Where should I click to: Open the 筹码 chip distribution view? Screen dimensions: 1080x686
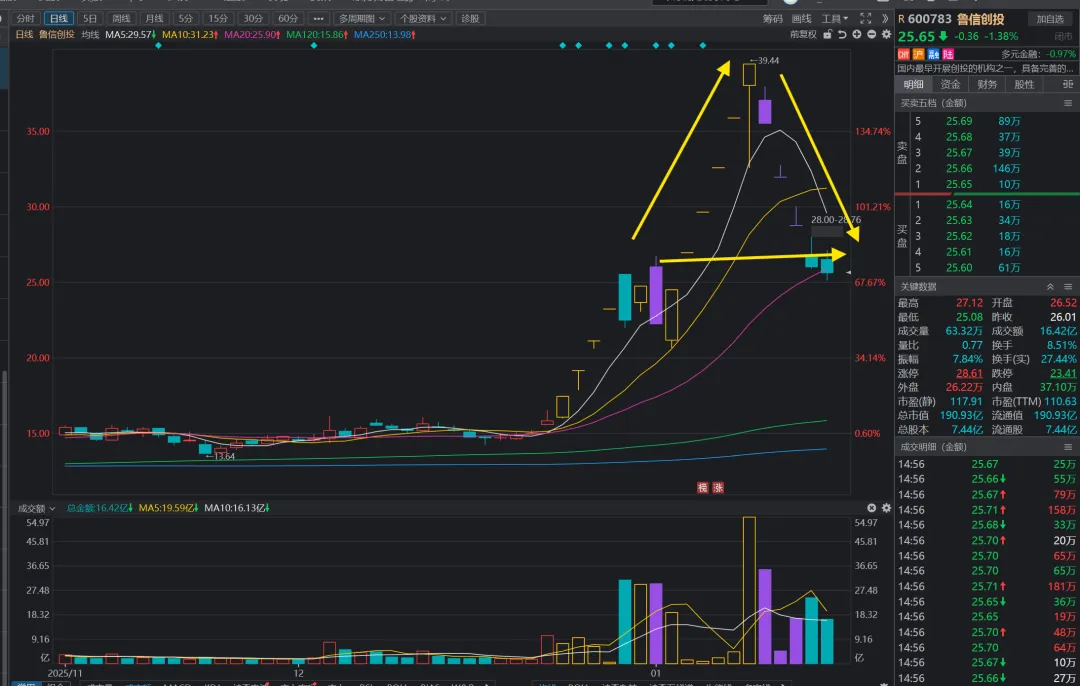point(773,19)
